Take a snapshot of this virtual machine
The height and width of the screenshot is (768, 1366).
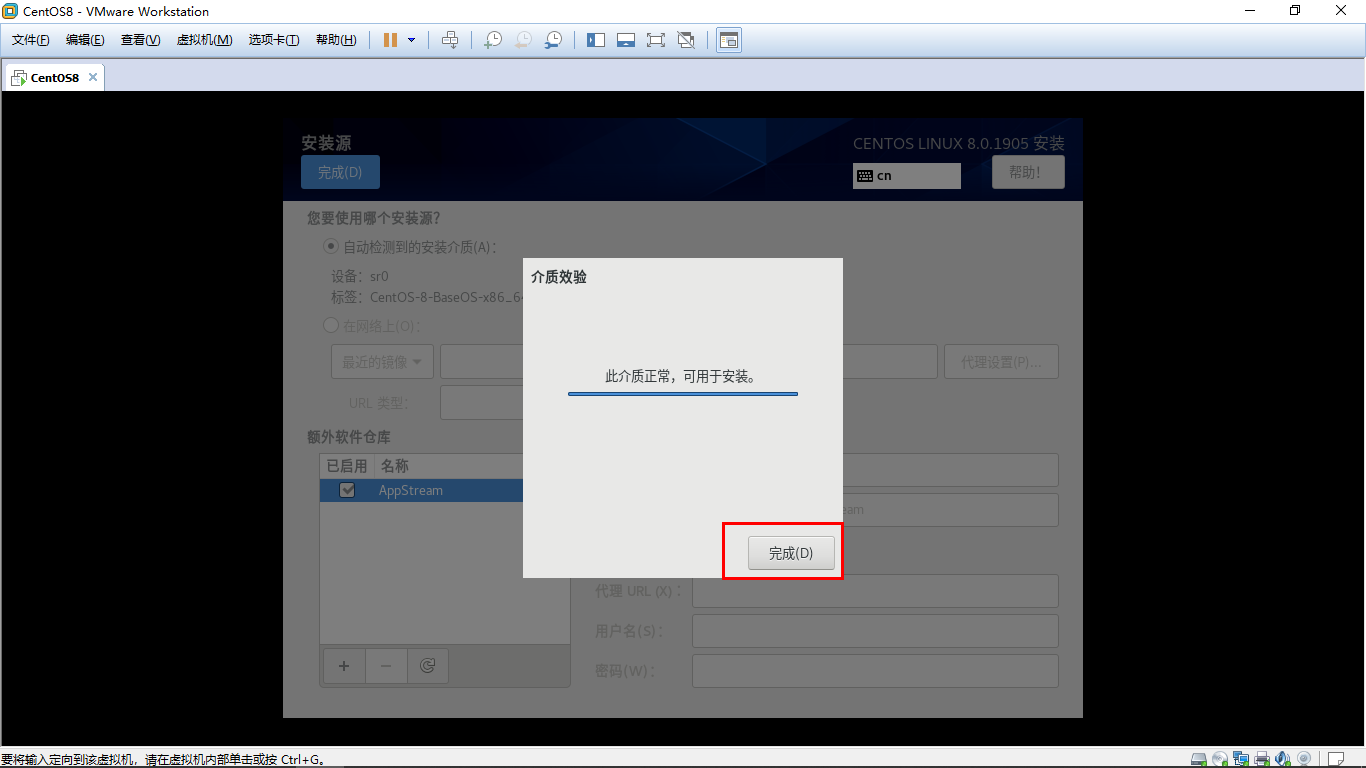click(493, 40)
